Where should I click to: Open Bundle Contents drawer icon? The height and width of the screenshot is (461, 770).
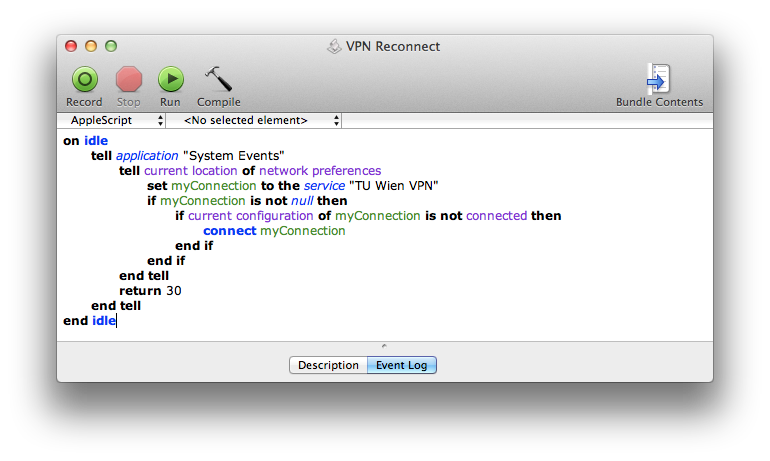[659, 79]
